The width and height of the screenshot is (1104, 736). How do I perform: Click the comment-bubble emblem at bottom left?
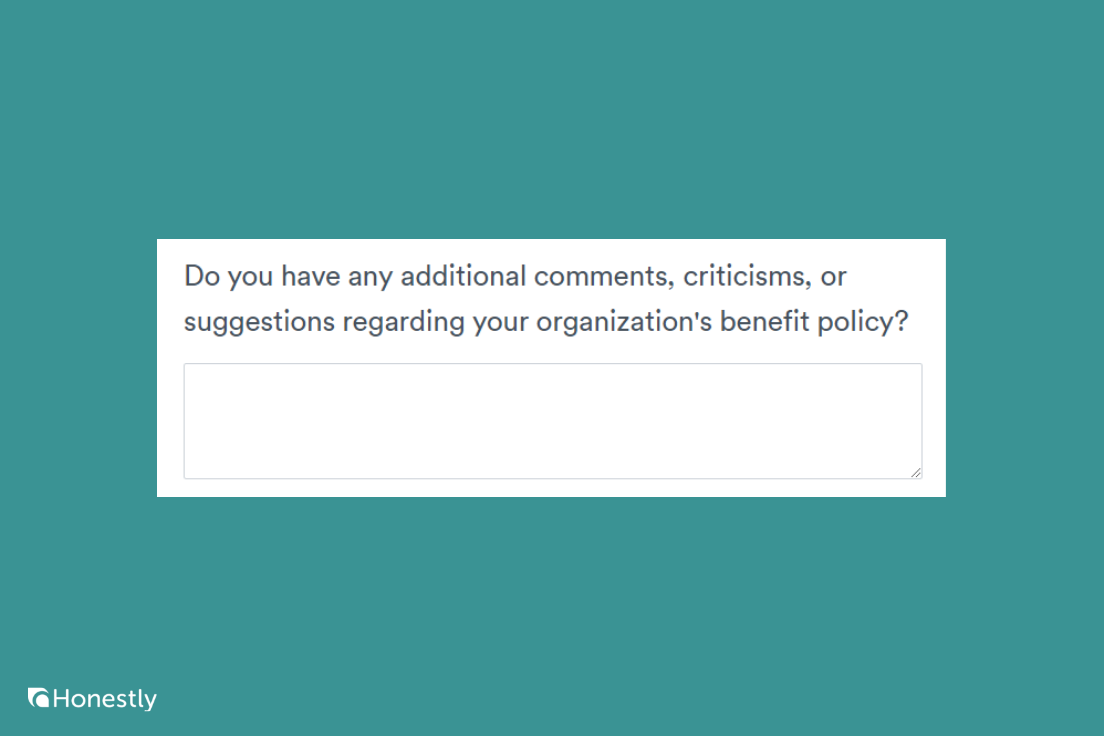coord(40,699)
